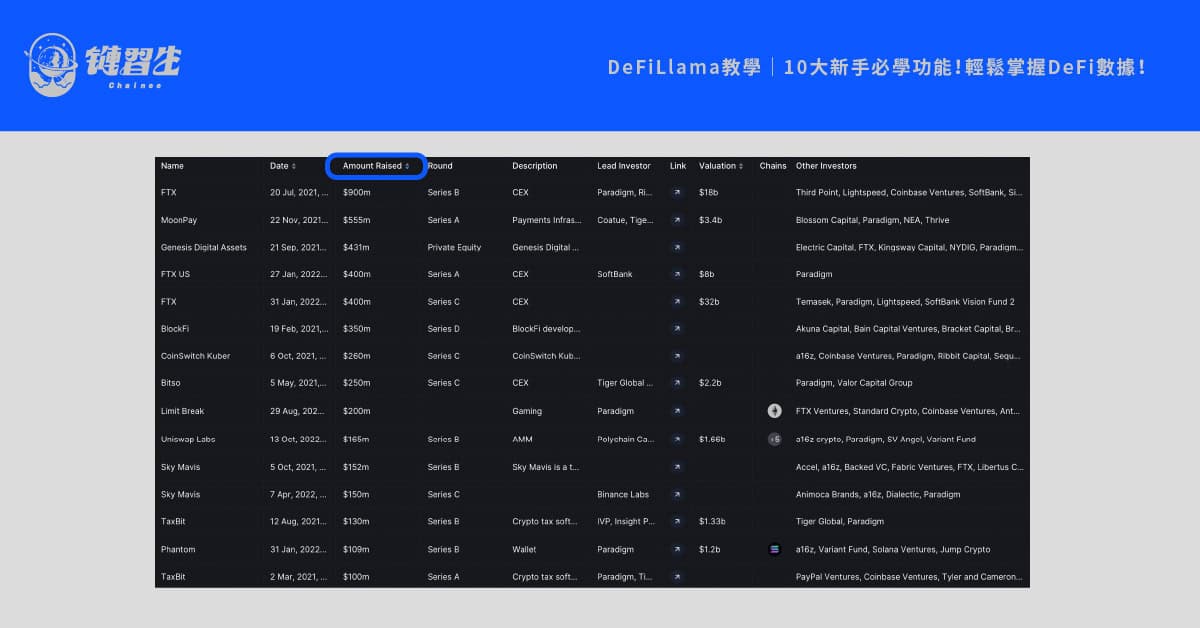Click the $555m amount raised value
Screen dimensions: 1200x628
[357, 220]
